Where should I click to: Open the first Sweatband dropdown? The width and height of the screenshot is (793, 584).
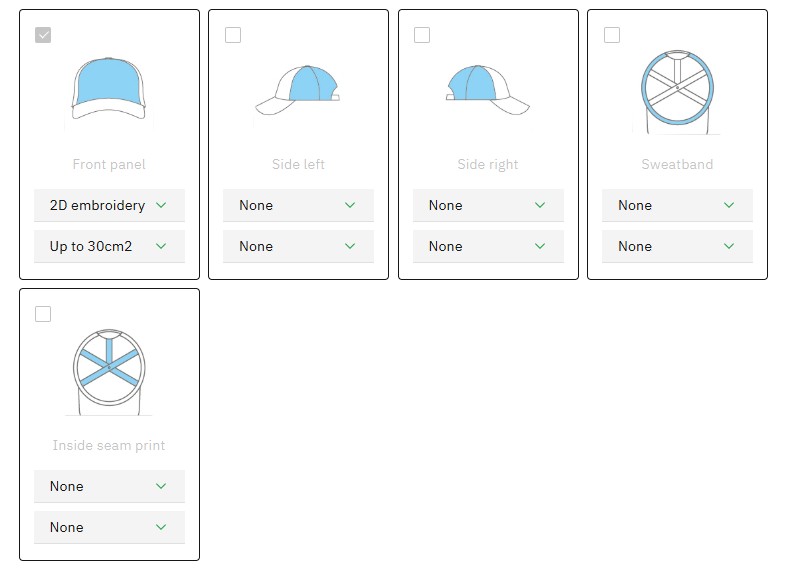click(x=677, y=205)
